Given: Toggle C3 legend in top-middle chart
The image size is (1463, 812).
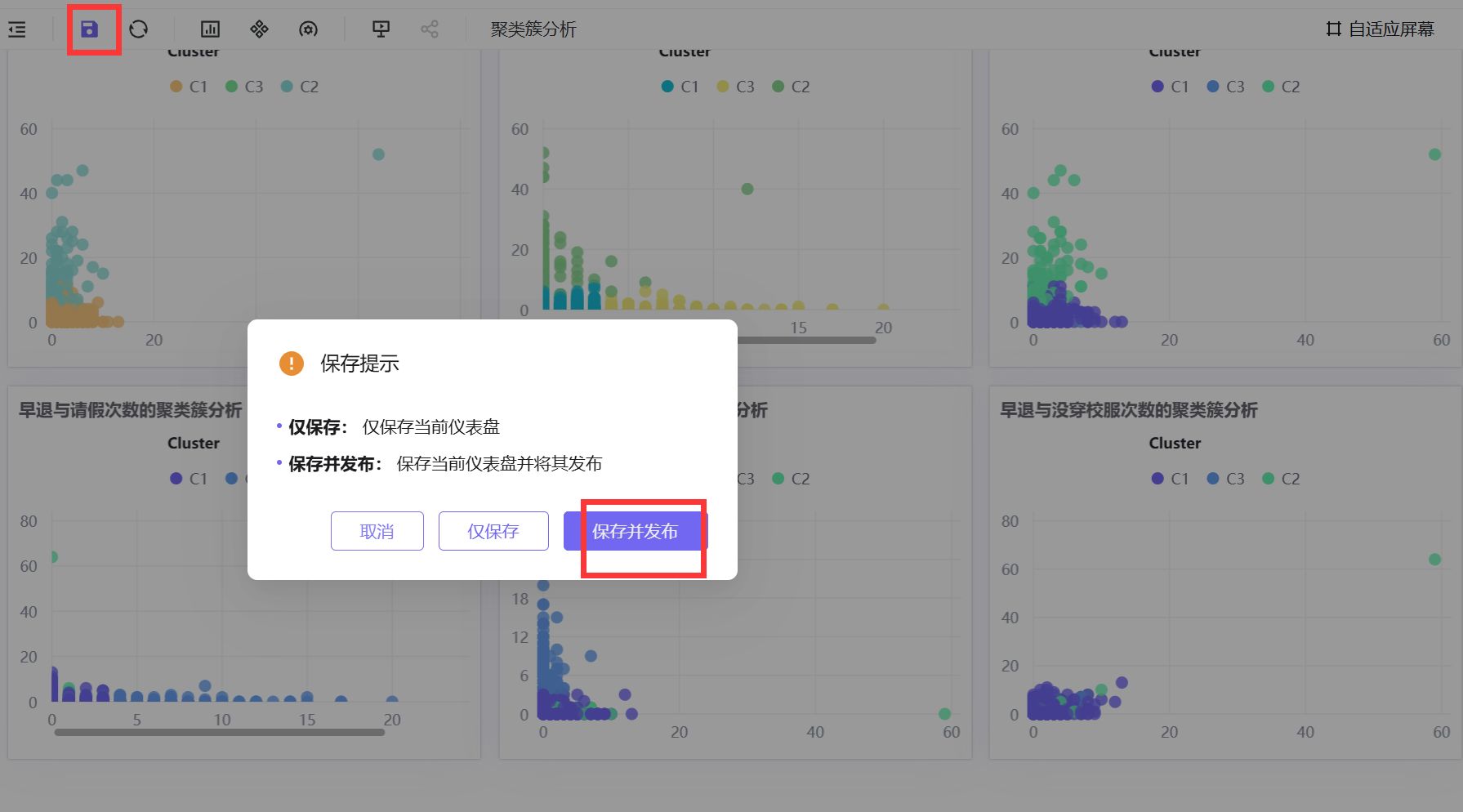Looking at the screenshot, I should [736, 87].
